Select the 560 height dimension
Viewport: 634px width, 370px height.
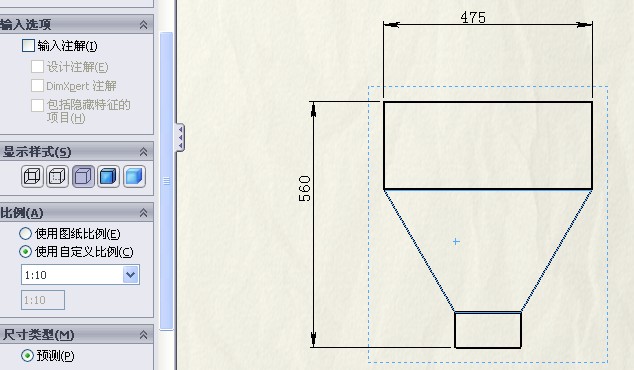tap(304, 188)
